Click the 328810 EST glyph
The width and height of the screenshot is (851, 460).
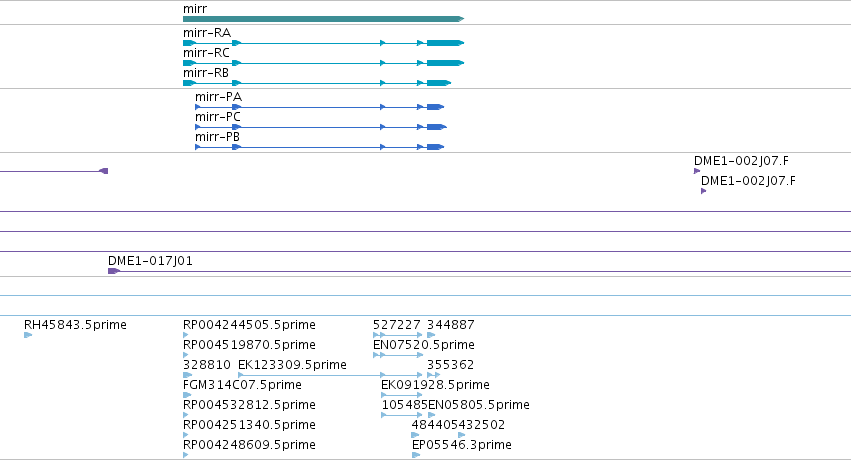tap(188, 375)
